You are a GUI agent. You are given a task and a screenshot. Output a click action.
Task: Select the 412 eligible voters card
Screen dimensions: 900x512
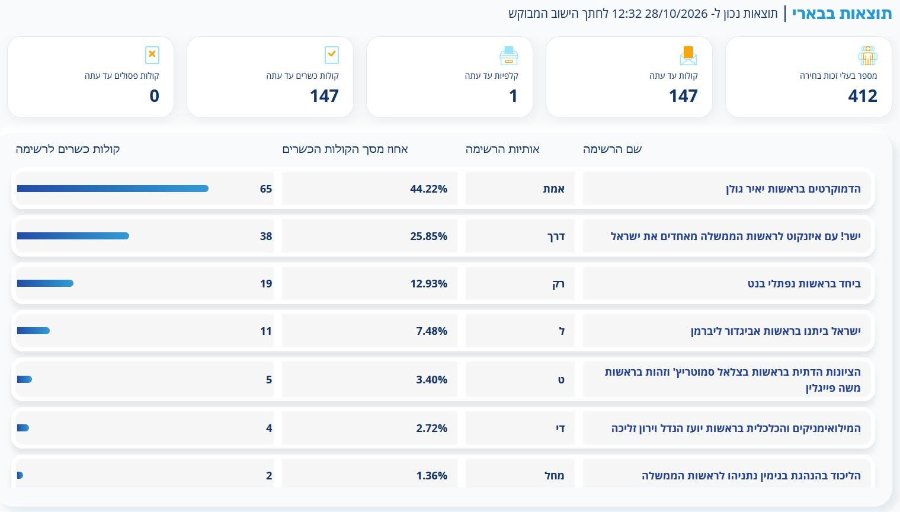click(x=808, y=77)
